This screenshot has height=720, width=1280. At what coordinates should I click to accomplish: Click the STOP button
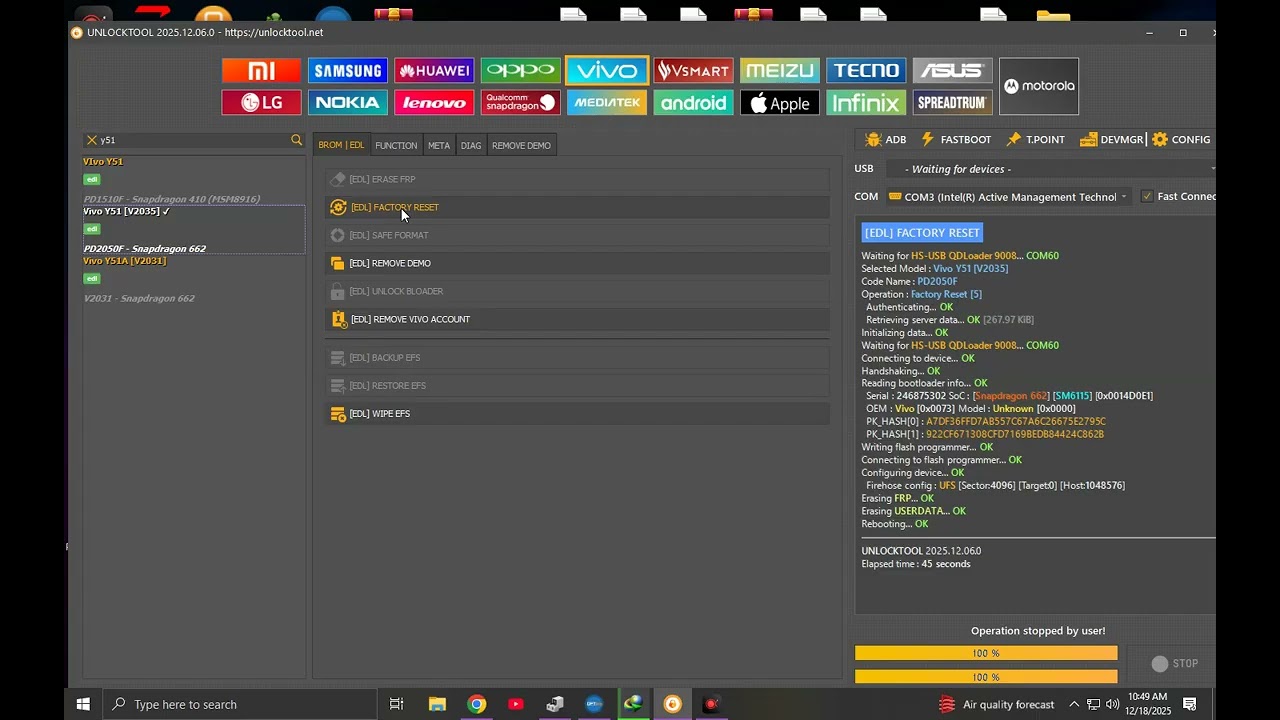[1174, 664]
